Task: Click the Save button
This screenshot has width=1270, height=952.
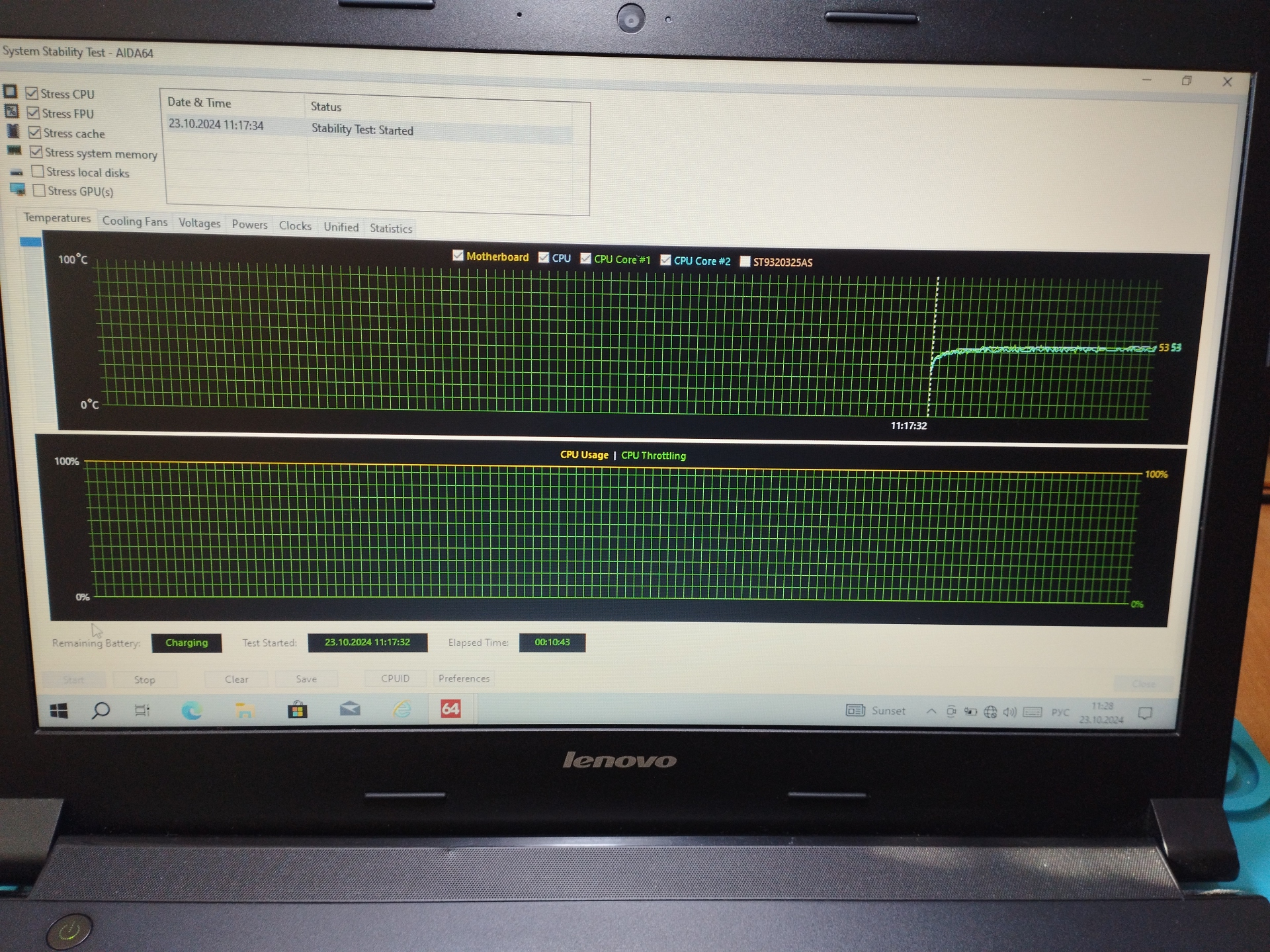Action: 306,679
